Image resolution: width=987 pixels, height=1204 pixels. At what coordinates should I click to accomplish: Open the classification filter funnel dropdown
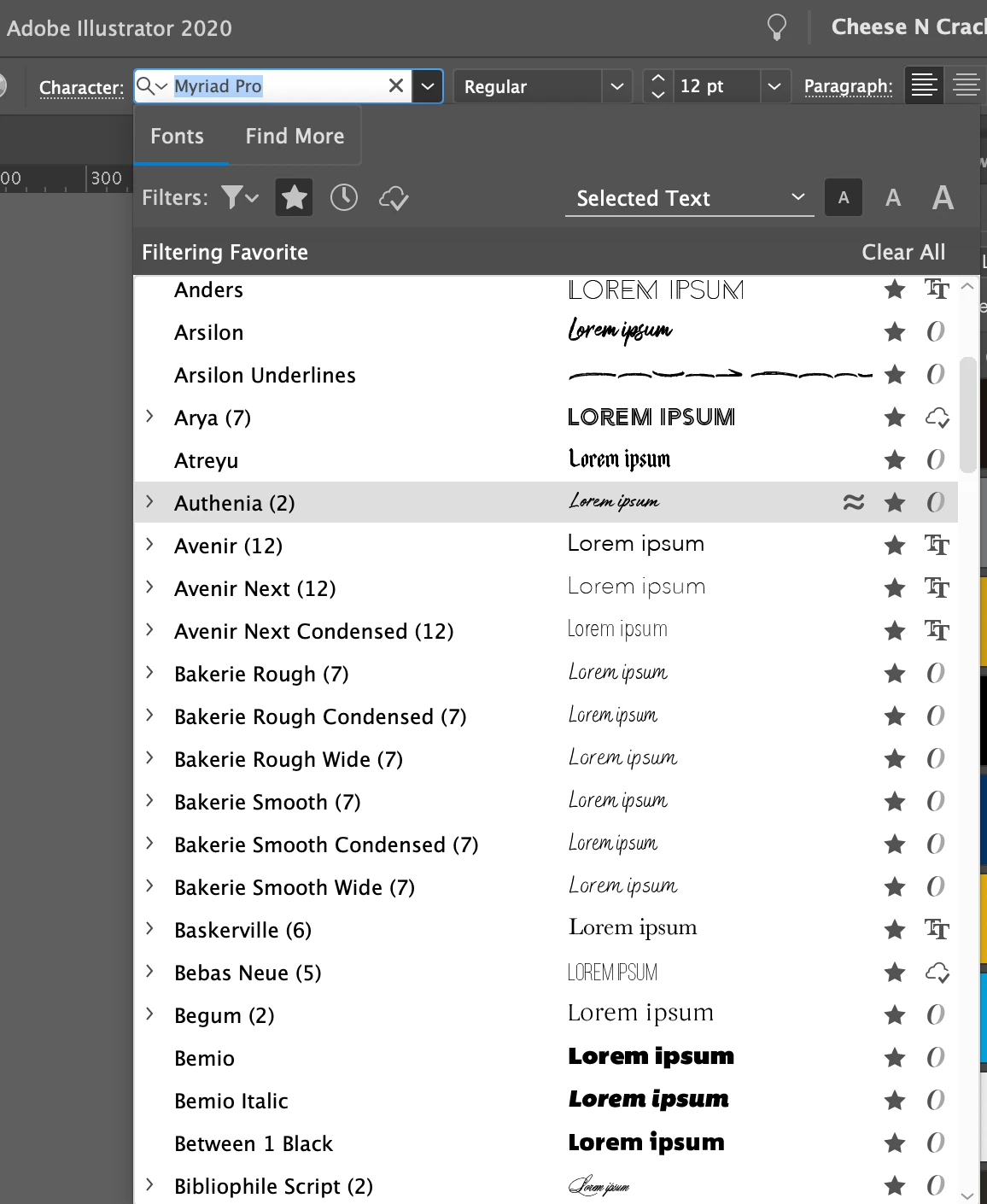click(x=240, y=198)
